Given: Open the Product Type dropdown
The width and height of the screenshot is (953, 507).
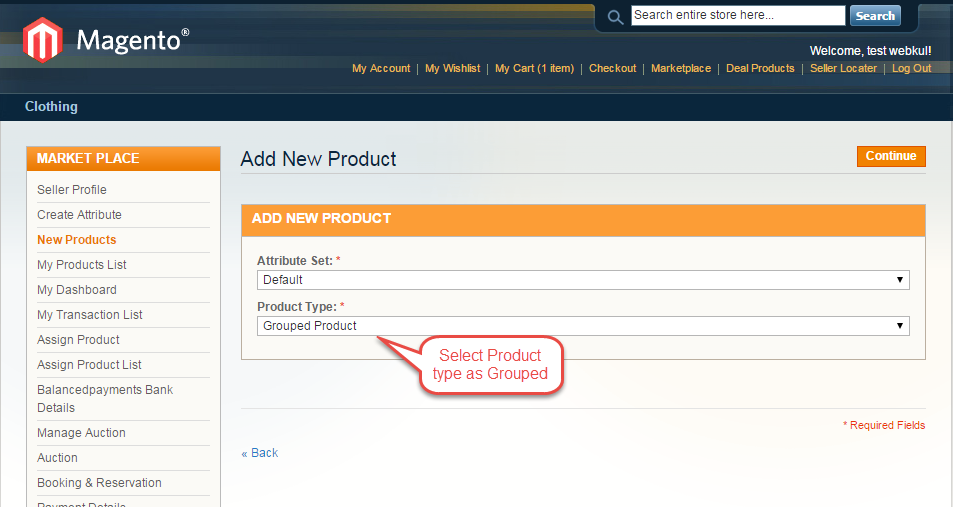Looking at the screenshot, I should pyautogui.click(x=583, y=326).
